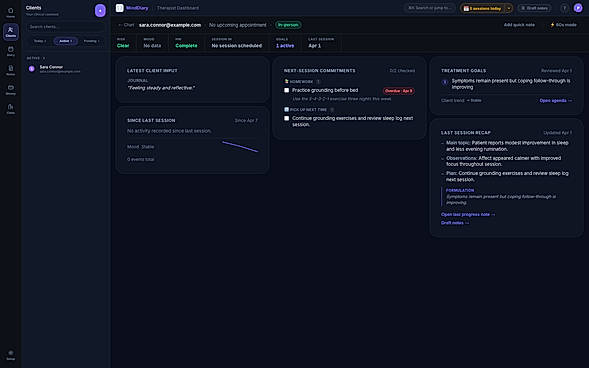Open agenda link in Treatment Goals

556,101
